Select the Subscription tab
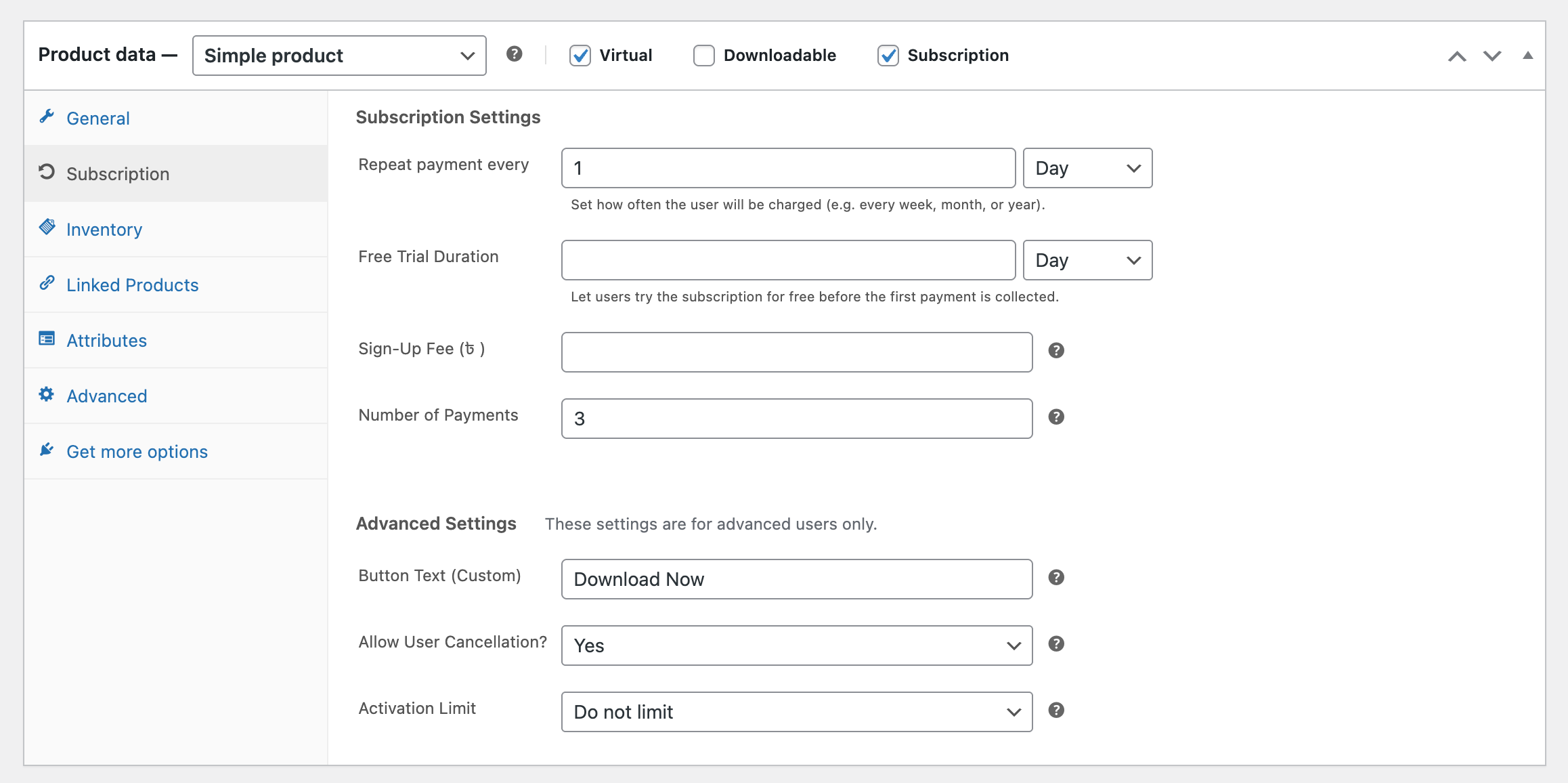Image resolution: width=1568 pixels, height=783 pixels. pyautogui.click(x=176, y=173)
